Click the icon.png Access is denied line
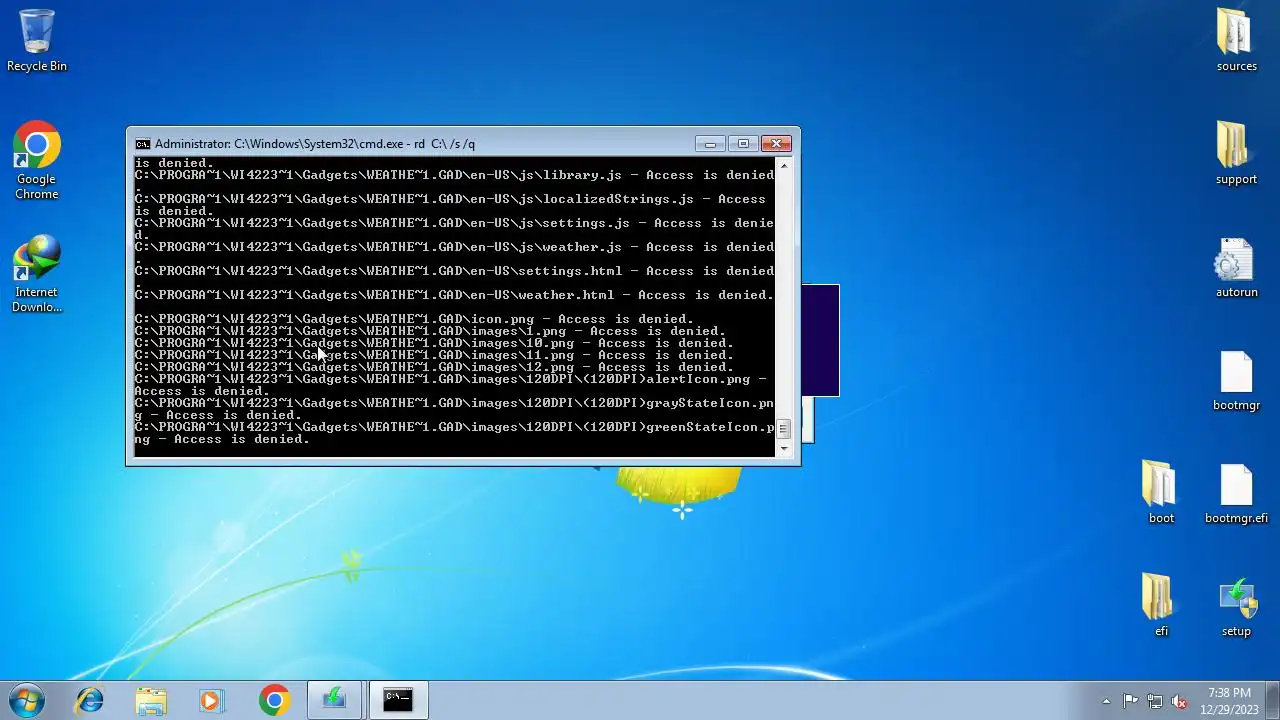 click(x=414, y=319)
